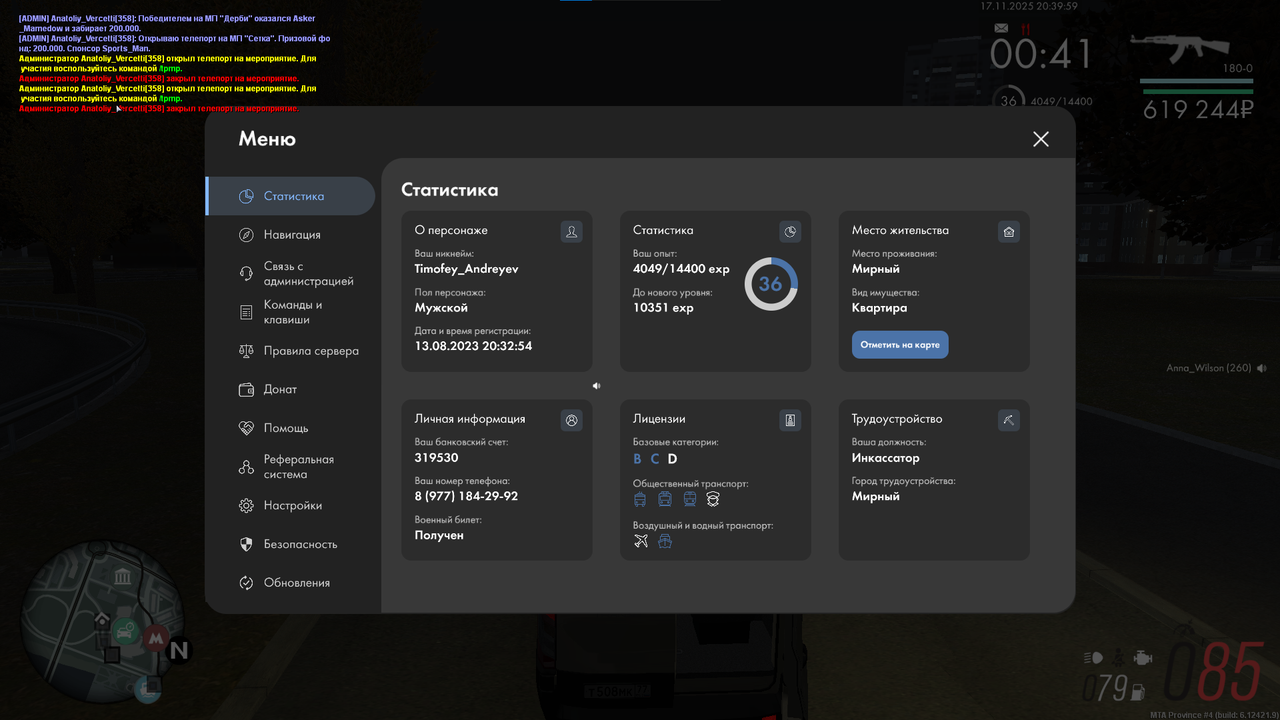Image resolution: width=1280 pixels, height=720 pixels.
Task: Click the Мужской gender value
Action: tap(441, 308)
